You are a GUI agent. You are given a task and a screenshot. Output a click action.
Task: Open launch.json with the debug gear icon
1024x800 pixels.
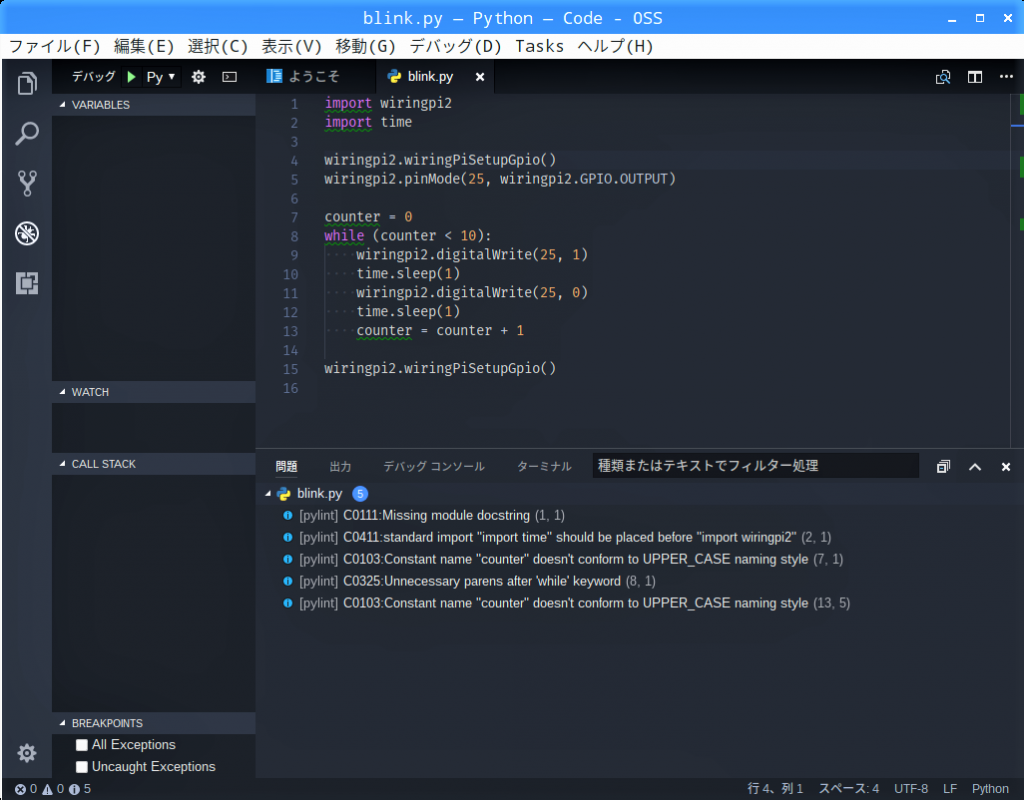(x=199, y=77)
